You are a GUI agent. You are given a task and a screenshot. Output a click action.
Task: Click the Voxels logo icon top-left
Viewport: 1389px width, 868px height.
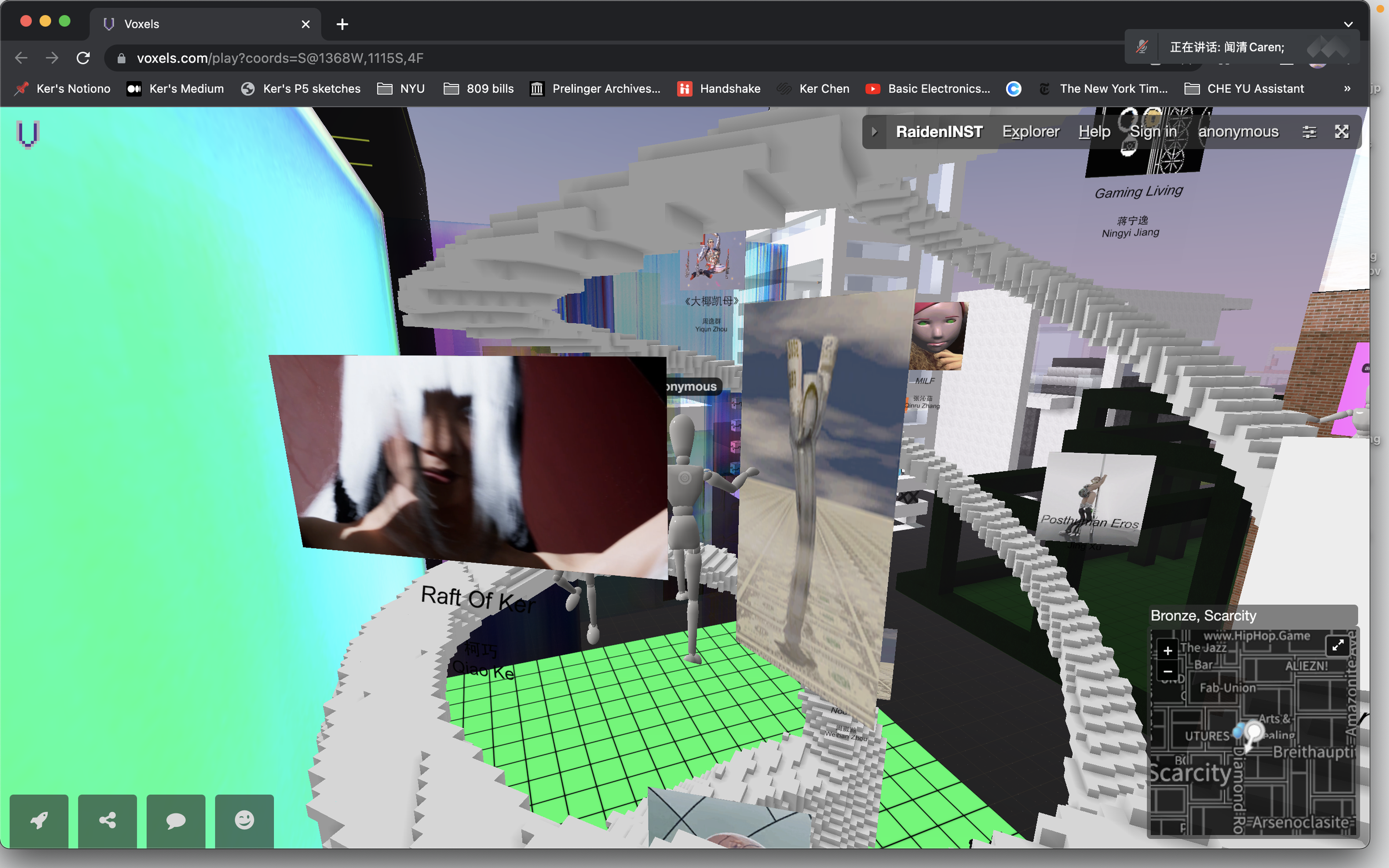coord(27,134)
